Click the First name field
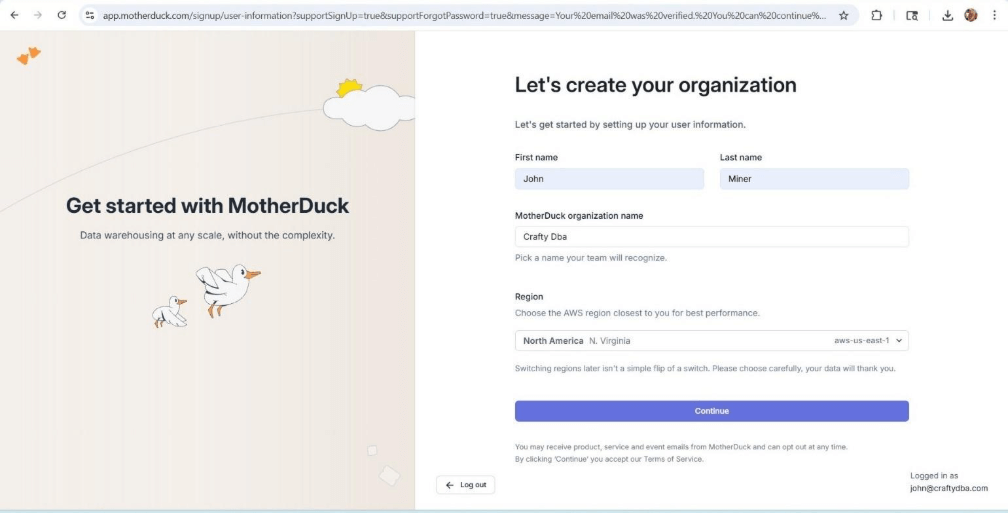 coord(609,179)
